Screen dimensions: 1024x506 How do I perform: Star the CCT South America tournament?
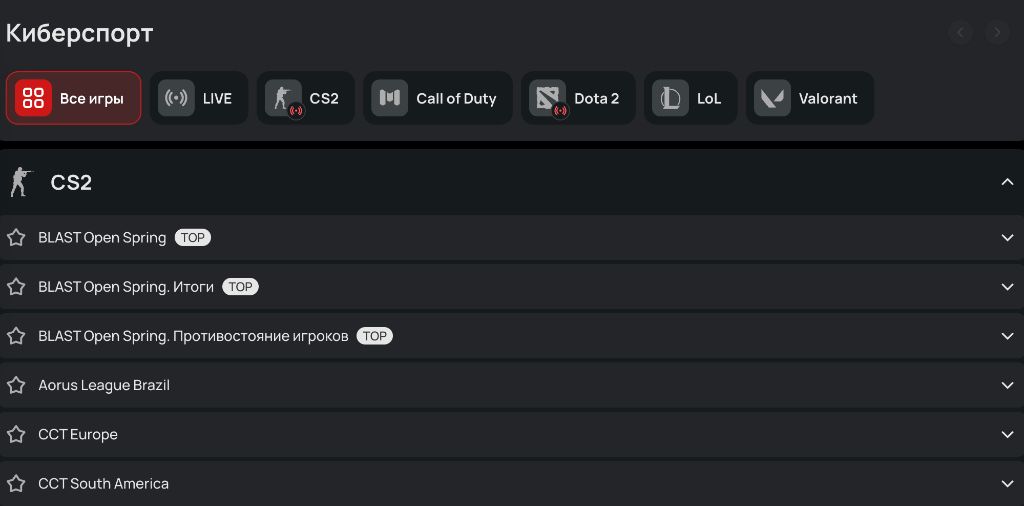(16, 484)
